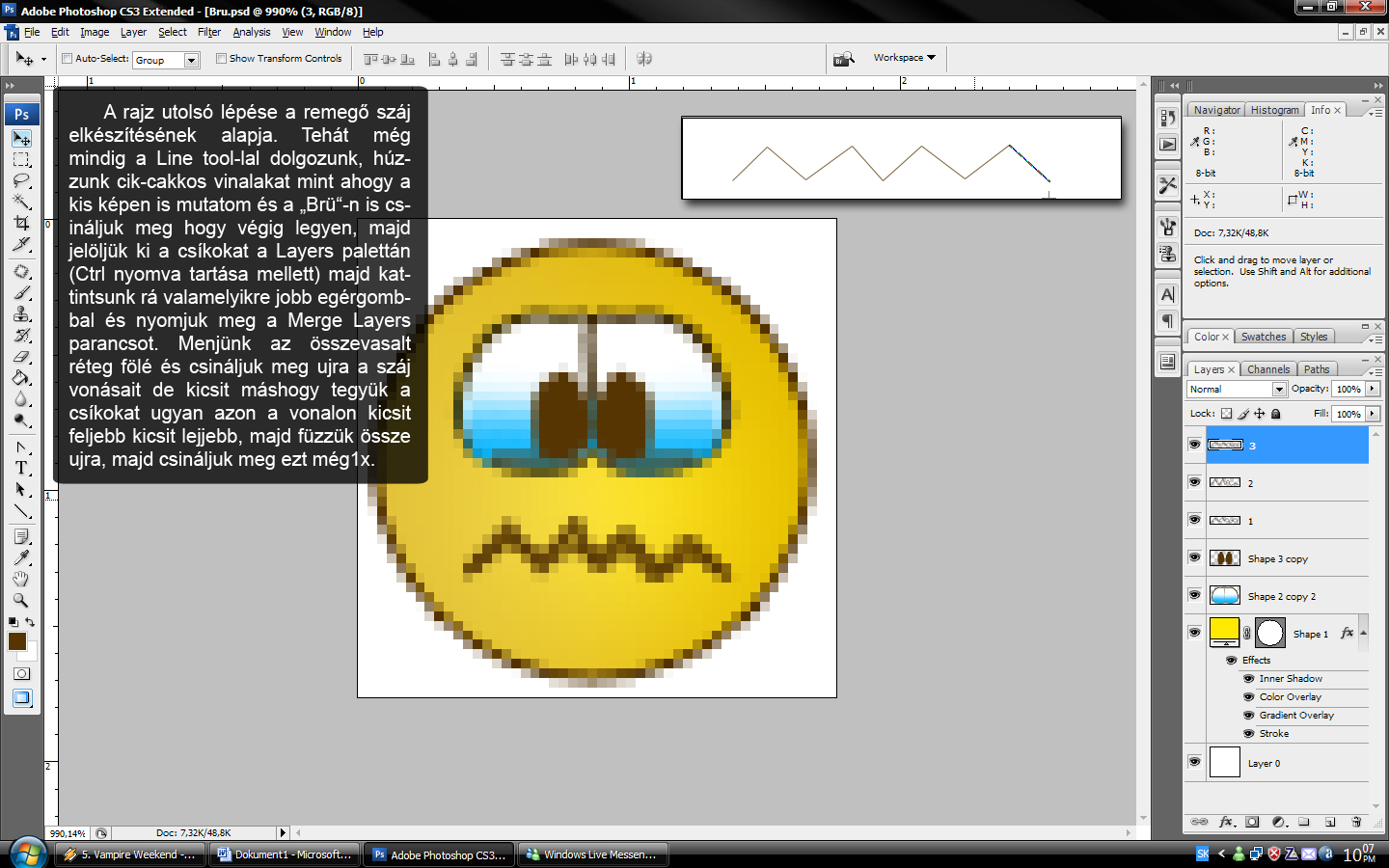Open the Filter menu

(x=209, y=32)
